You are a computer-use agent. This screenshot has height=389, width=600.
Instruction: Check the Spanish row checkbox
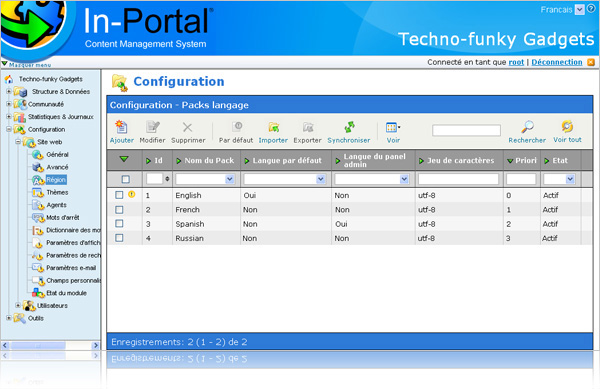tap(119, 223)
